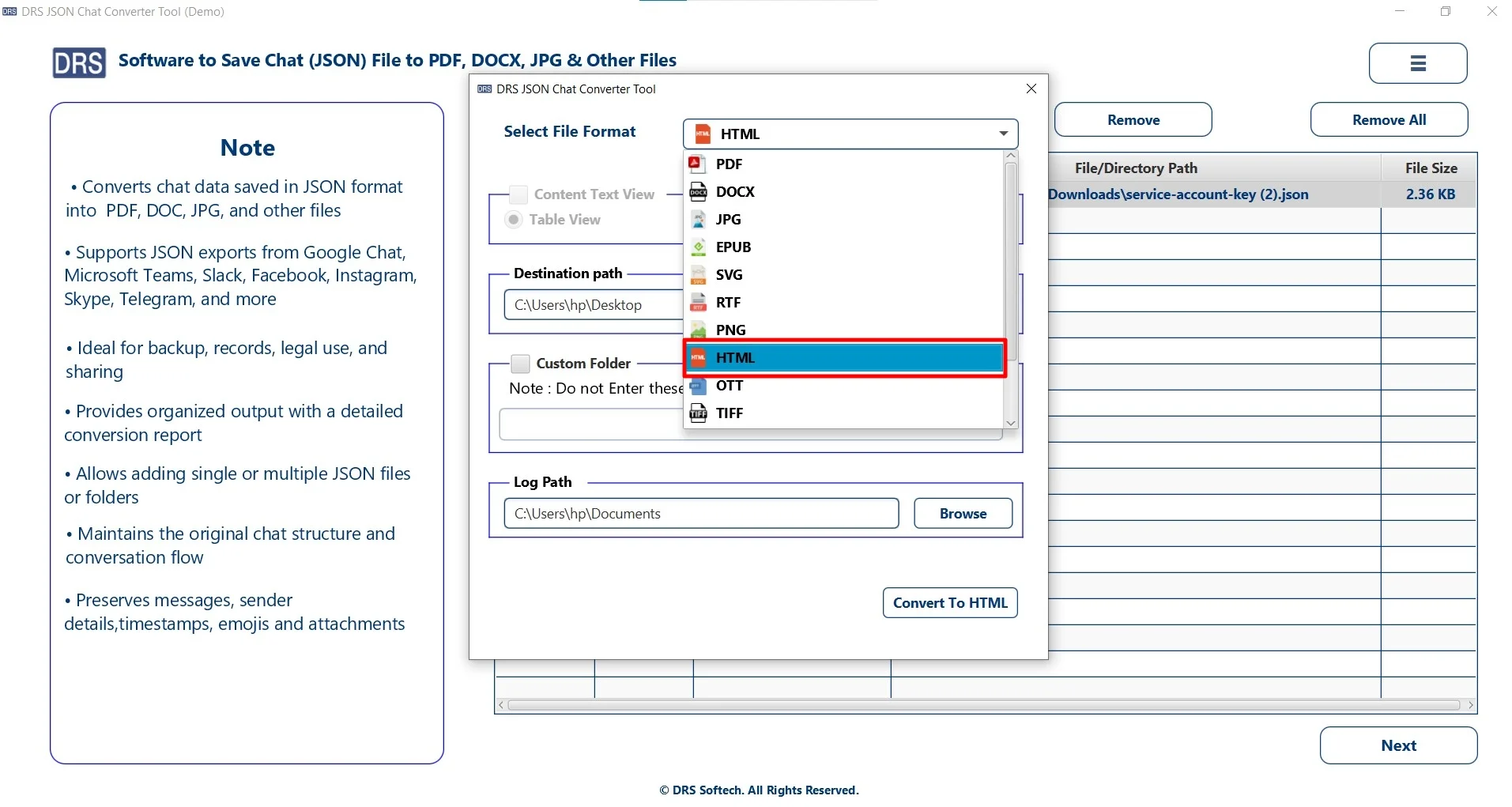Click the DOCX file icon in dropdown

[x=698, y=191]
